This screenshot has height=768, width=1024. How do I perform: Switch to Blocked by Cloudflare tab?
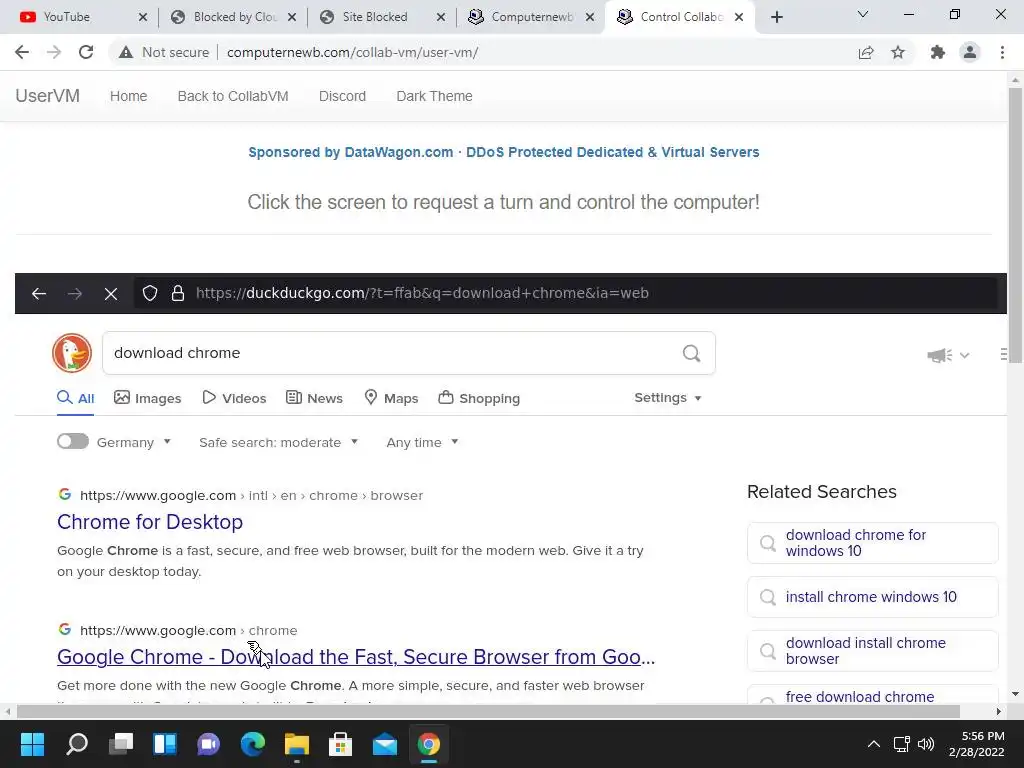(x=232, y=17)
